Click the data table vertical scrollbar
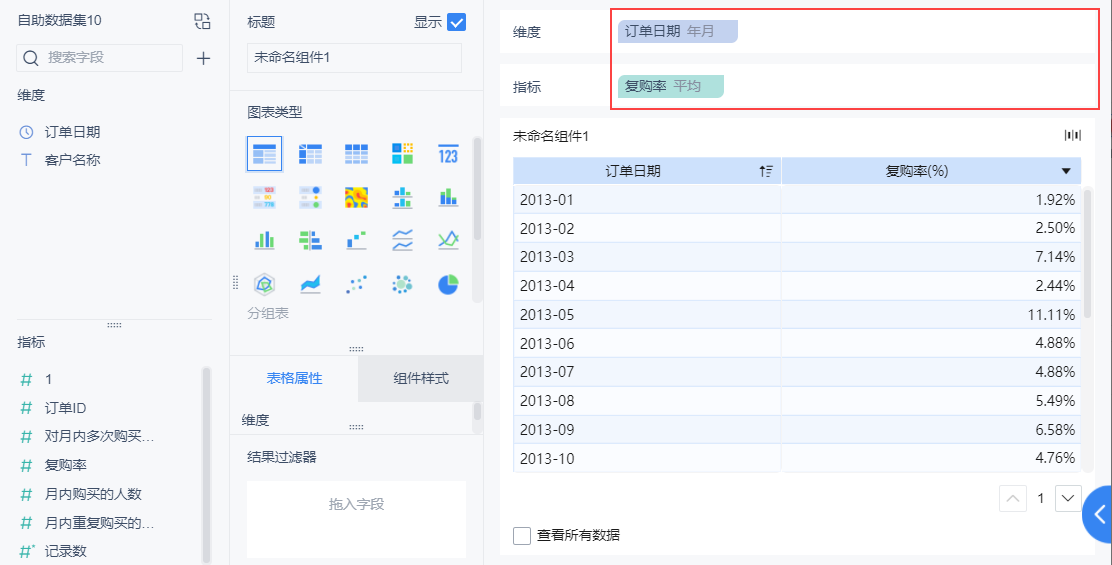Image resolution: width=1112 pixels, height=565 pixels. click(x=1087, y=254)
